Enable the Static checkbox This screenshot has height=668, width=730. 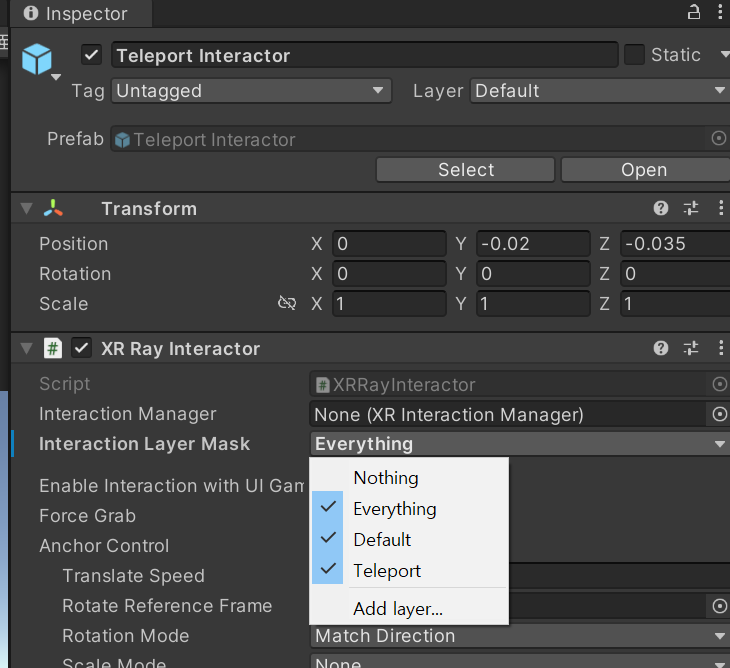pos(634,55)
